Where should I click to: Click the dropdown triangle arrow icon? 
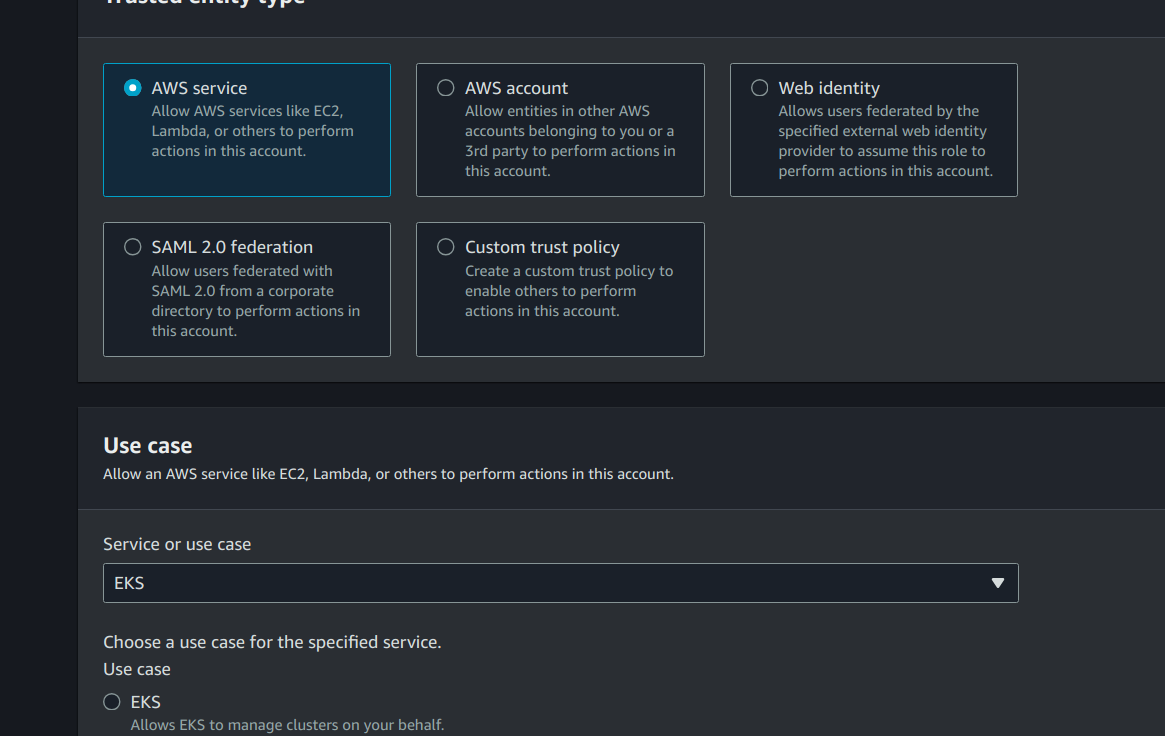tap(998, 583)
